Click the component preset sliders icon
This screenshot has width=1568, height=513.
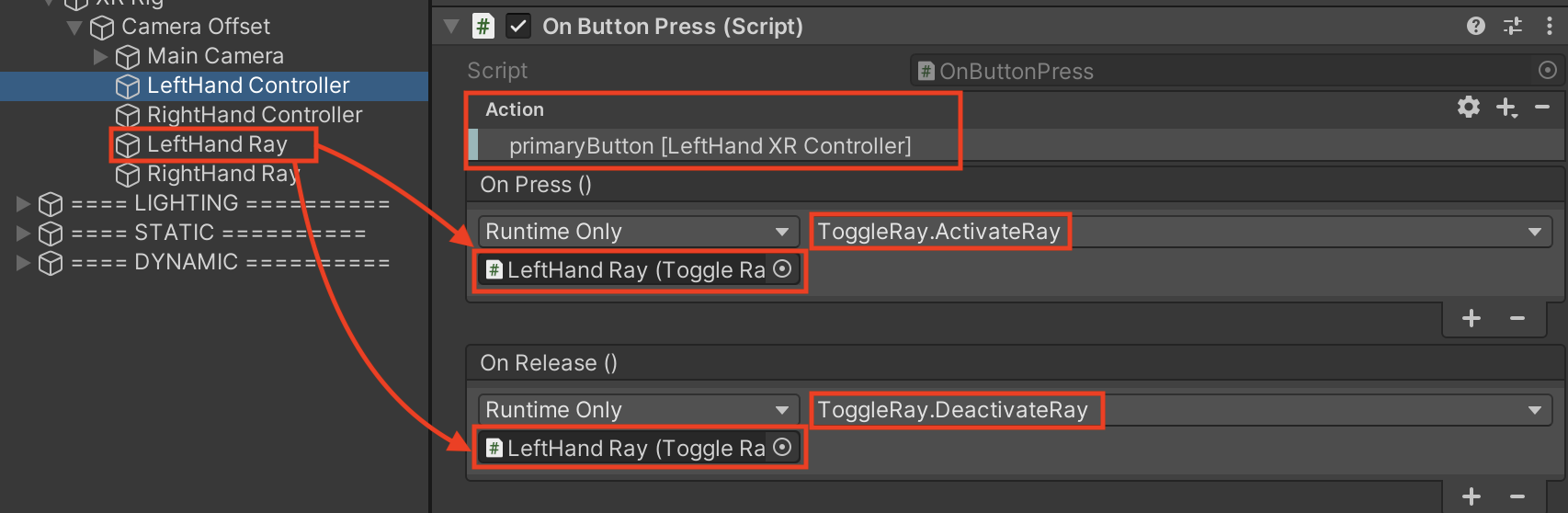pos(1513,26)
